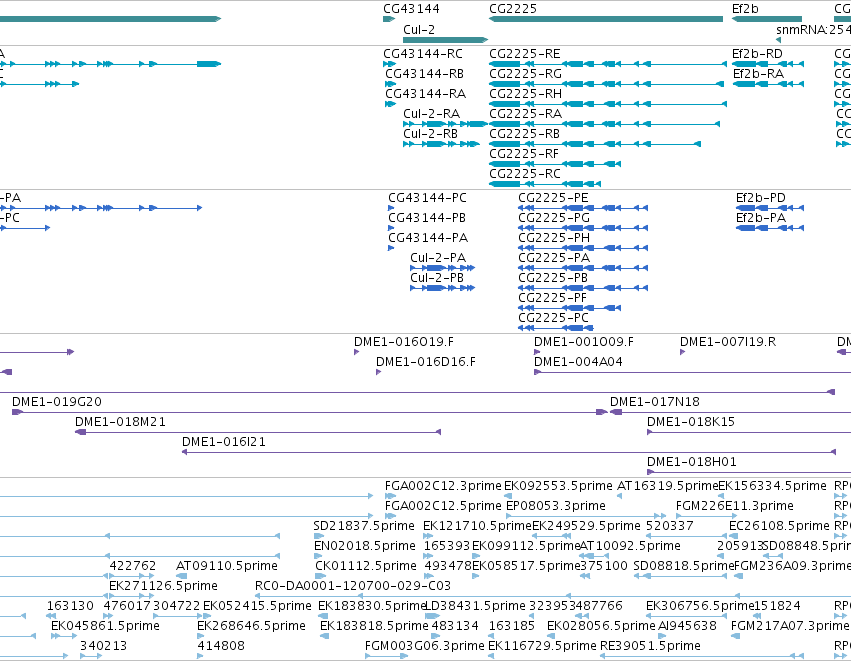Click protein Cul-2-PB label
This screenshot has width=851, height=661.
point(437,278)
